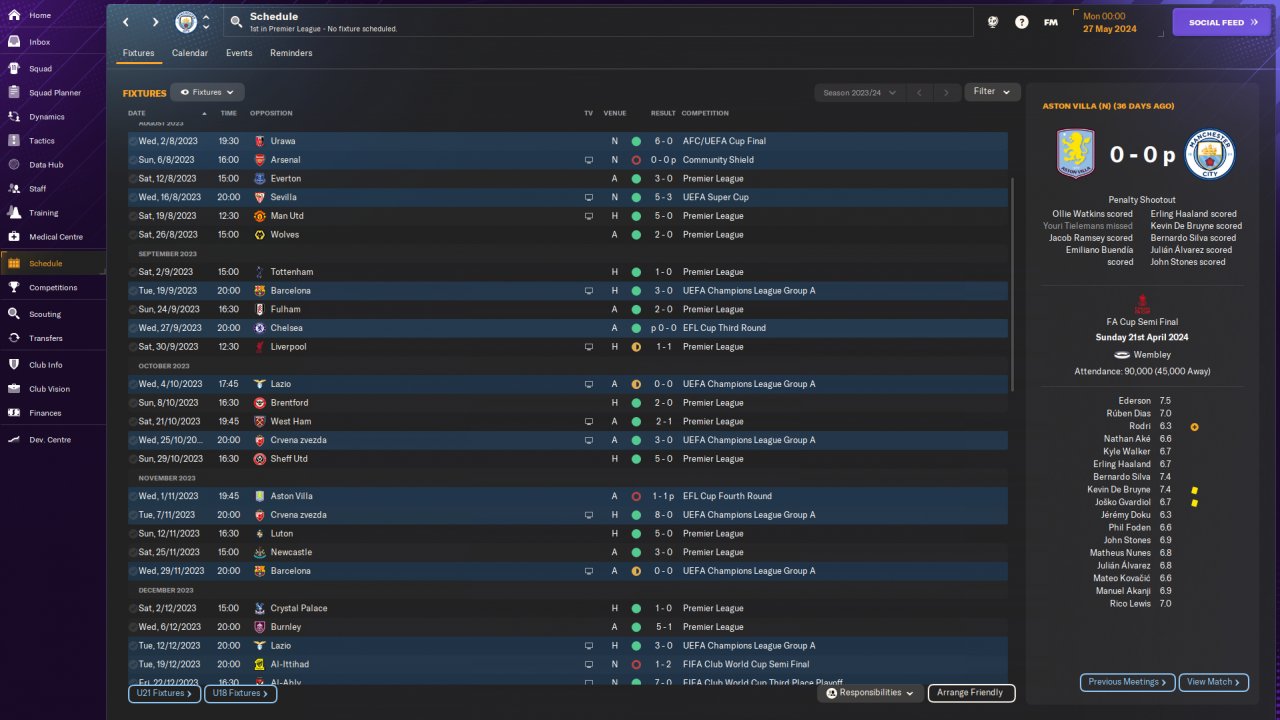Image resolution: width=1280 pixels, height=720 pixels.
Task: Open the Scouting sidebar icon
Action: [x=14, y=314]
